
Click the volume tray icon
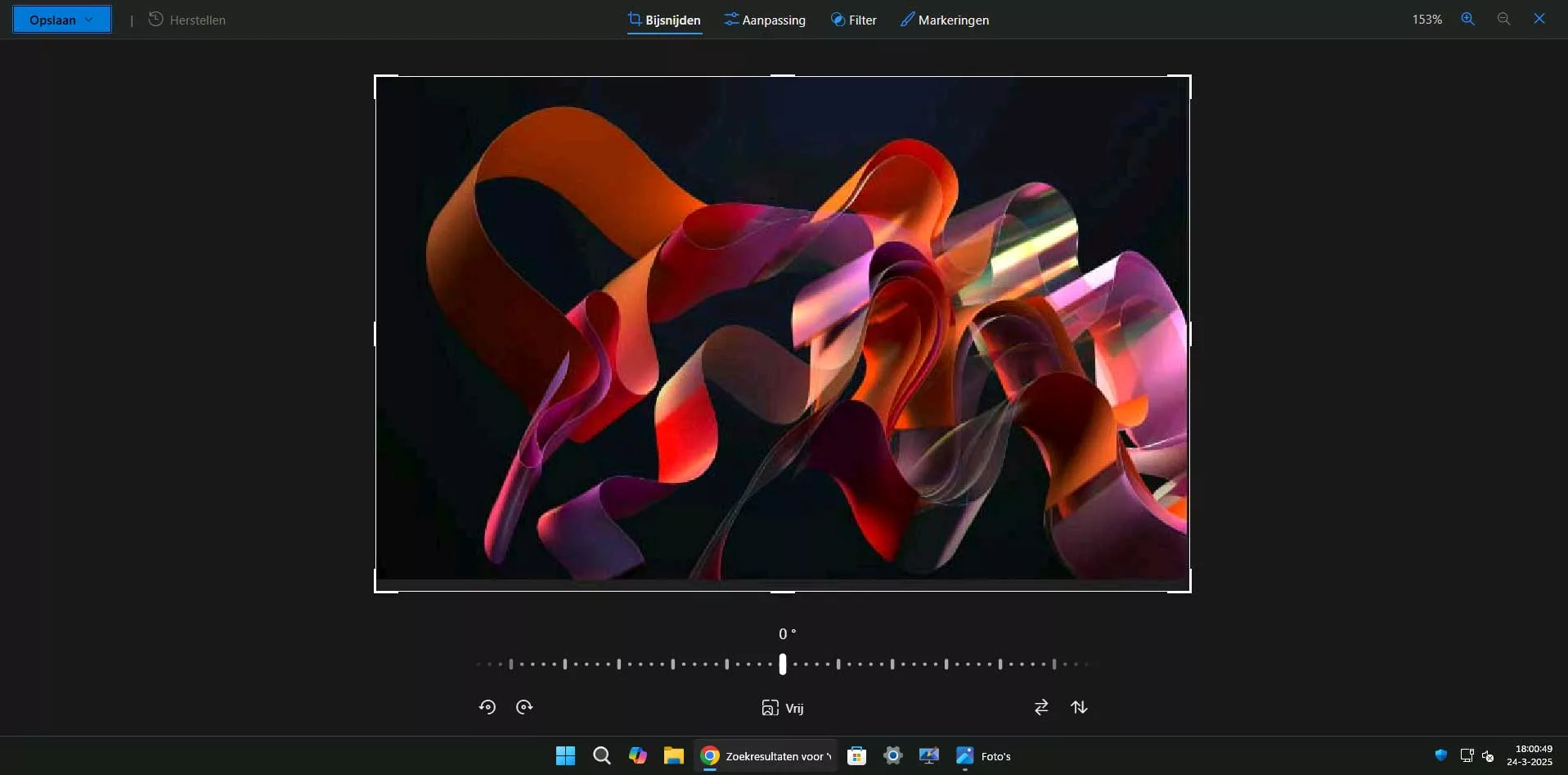point(1488,755)
